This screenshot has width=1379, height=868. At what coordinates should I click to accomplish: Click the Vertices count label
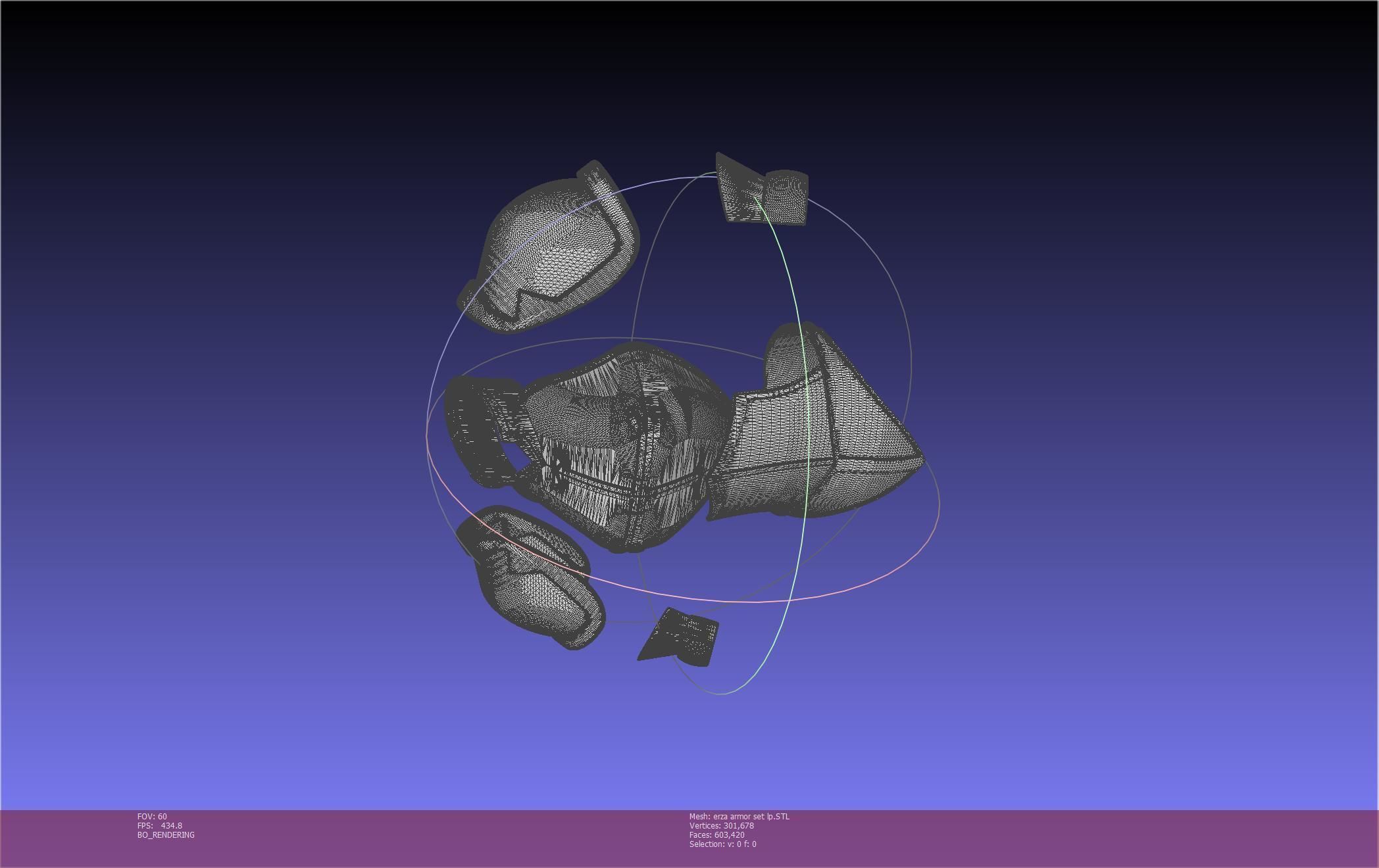click(721, 826)
